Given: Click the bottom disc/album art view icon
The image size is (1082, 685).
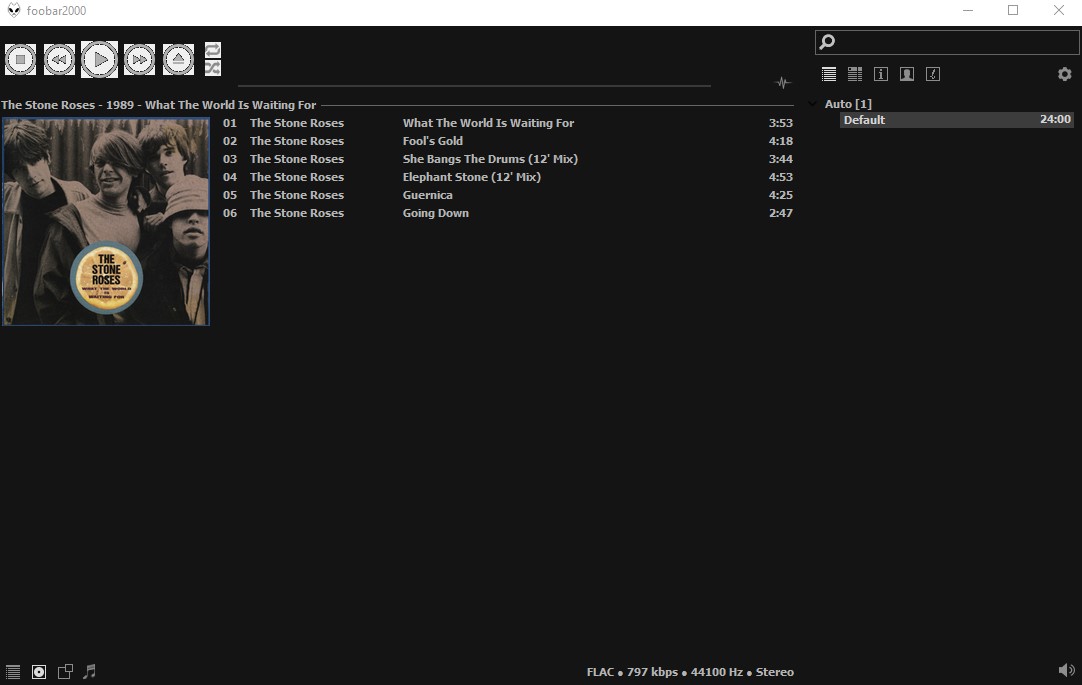Looking at the screenshot, I should pyautogui.click(x=39, y=672).
